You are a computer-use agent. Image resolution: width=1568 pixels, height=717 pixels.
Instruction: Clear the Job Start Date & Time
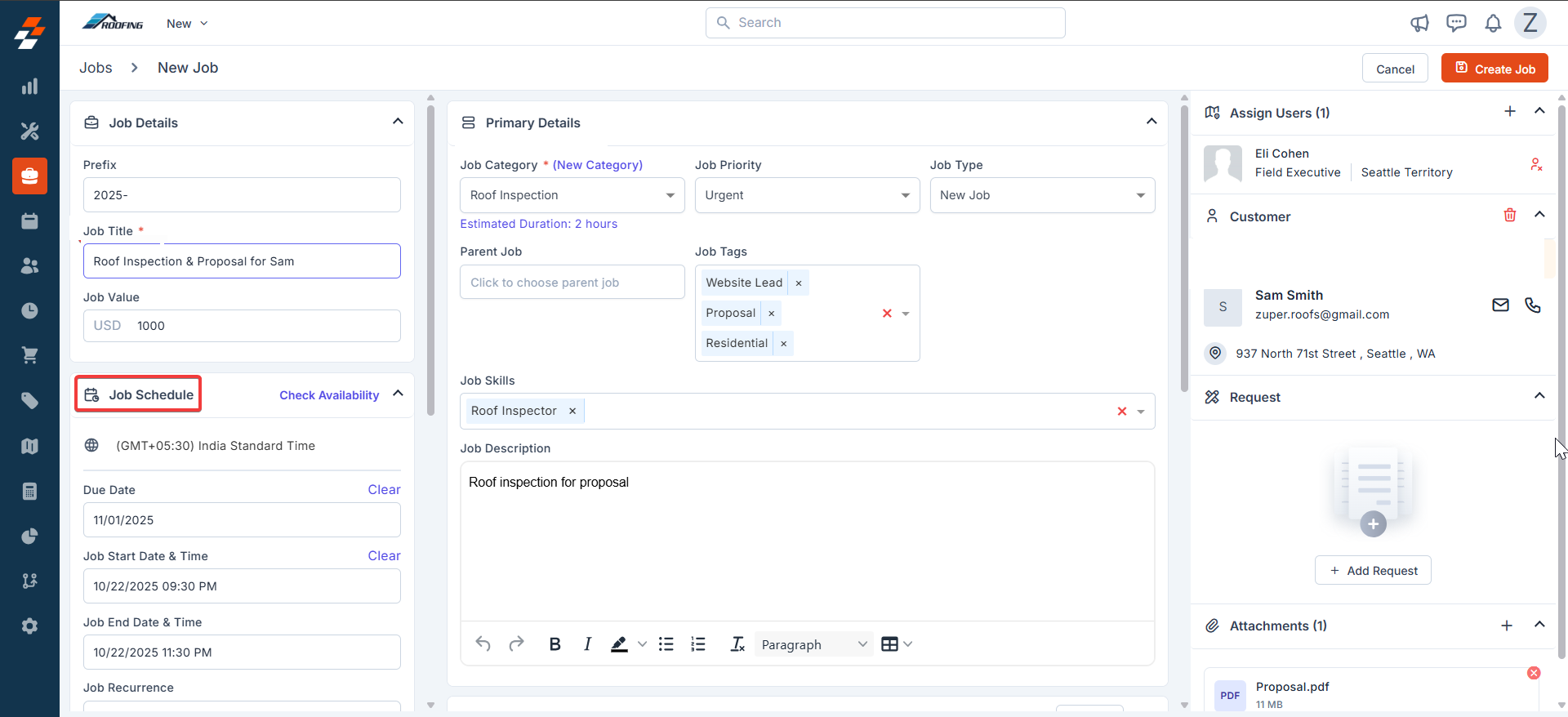(x=384, y=556)
